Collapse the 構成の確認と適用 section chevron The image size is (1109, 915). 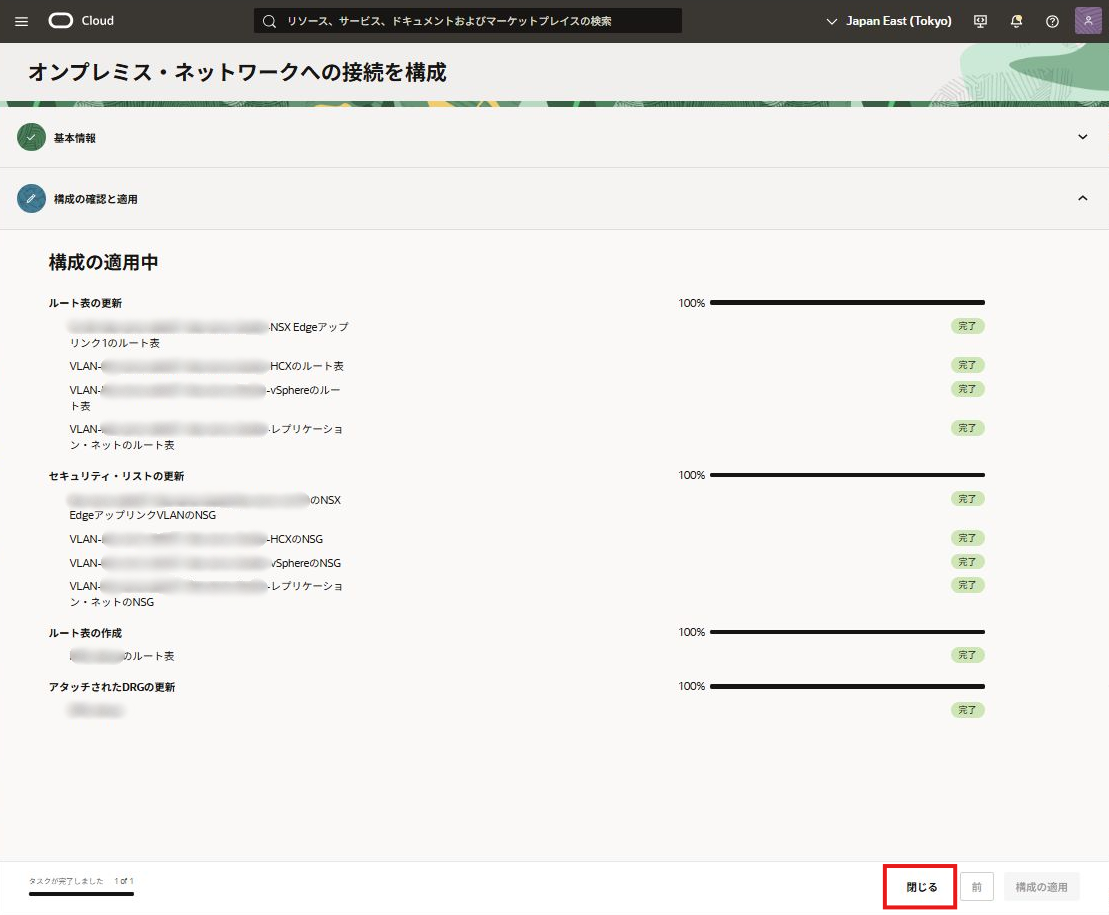pyautogui.click(x=1082, y=198)
